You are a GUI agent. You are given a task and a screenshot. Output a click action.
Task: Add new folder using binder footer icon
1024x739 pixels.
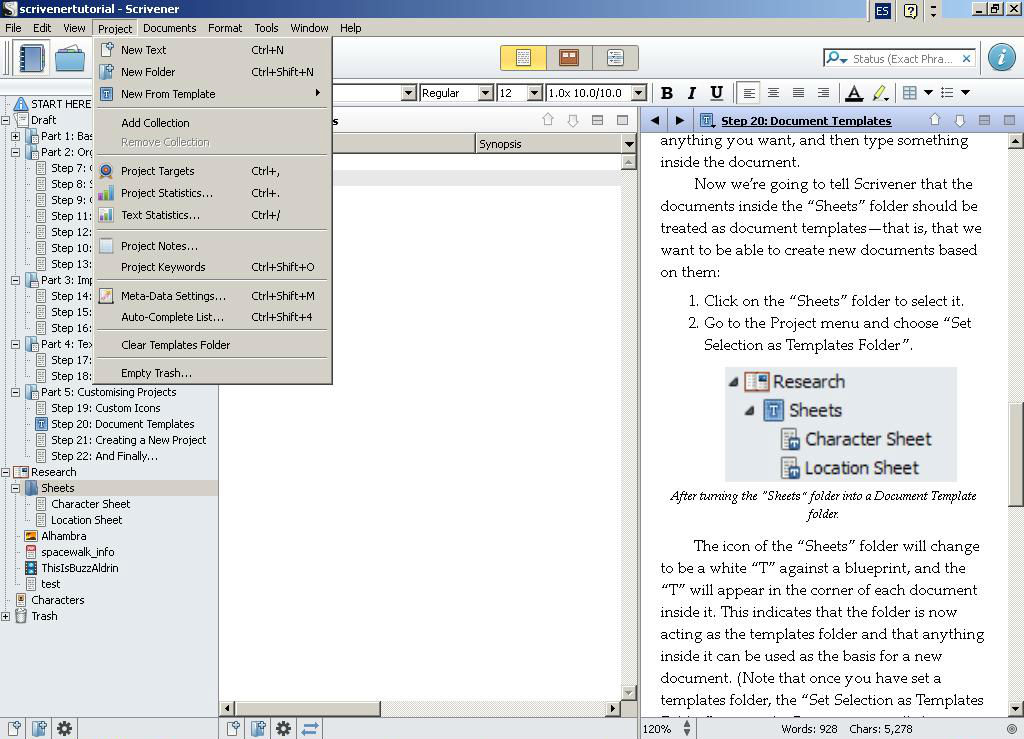(39, 729)
